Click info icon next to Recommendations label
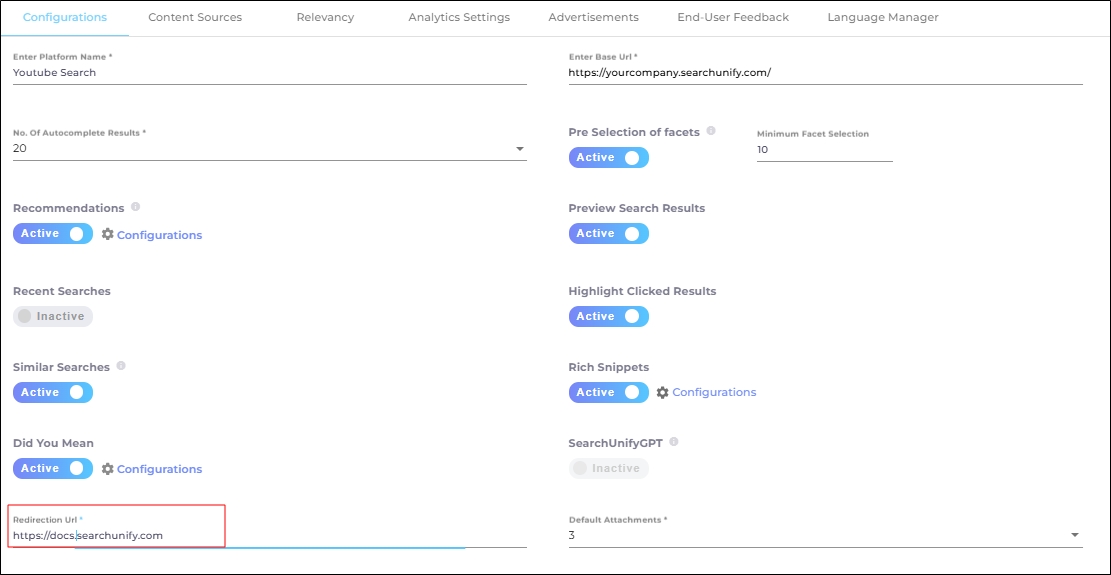Image resolution: width=1111 pixels, height=575 pixels. (x=135, y=207)
